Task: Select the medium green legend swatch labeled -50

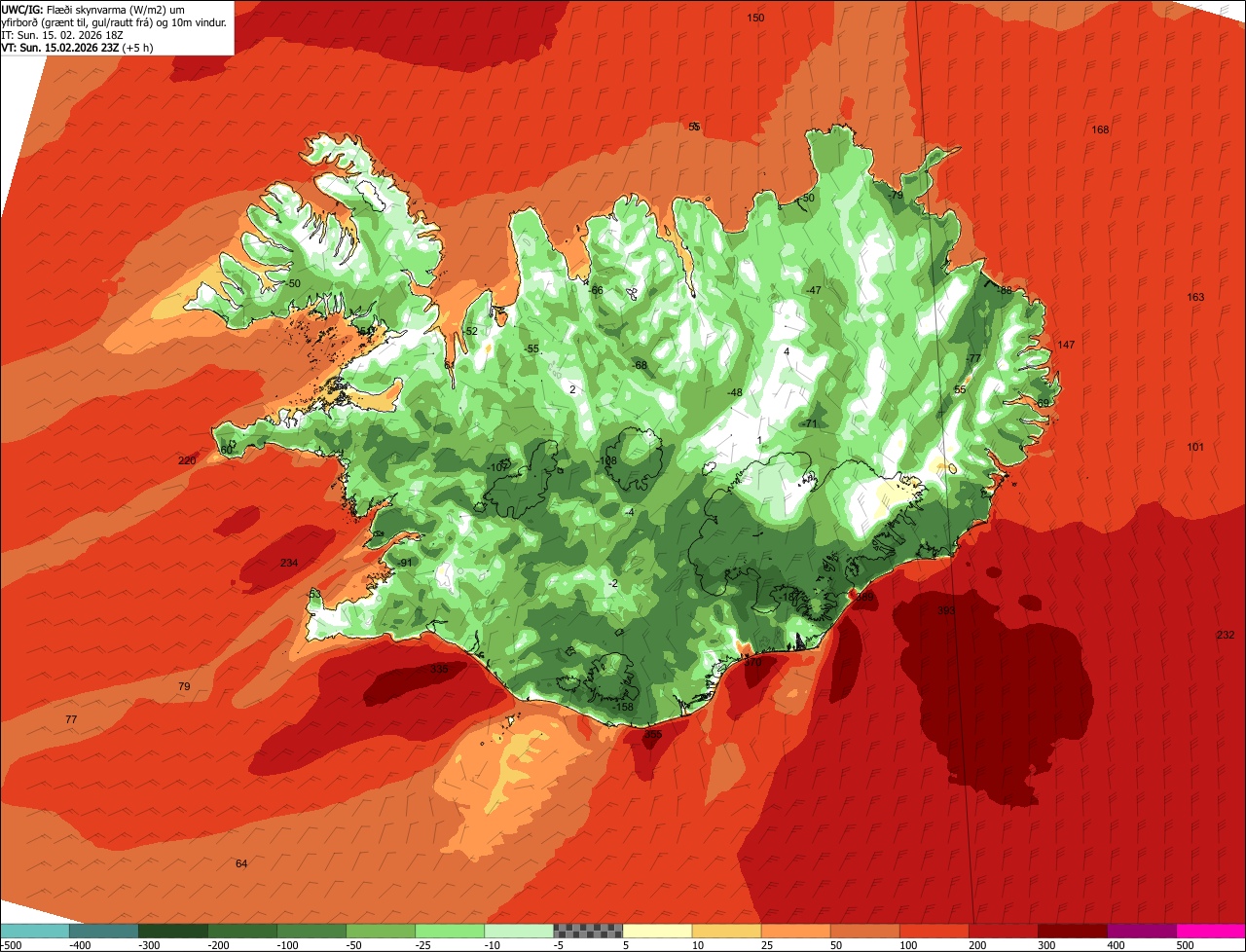Action: (381, 930)
